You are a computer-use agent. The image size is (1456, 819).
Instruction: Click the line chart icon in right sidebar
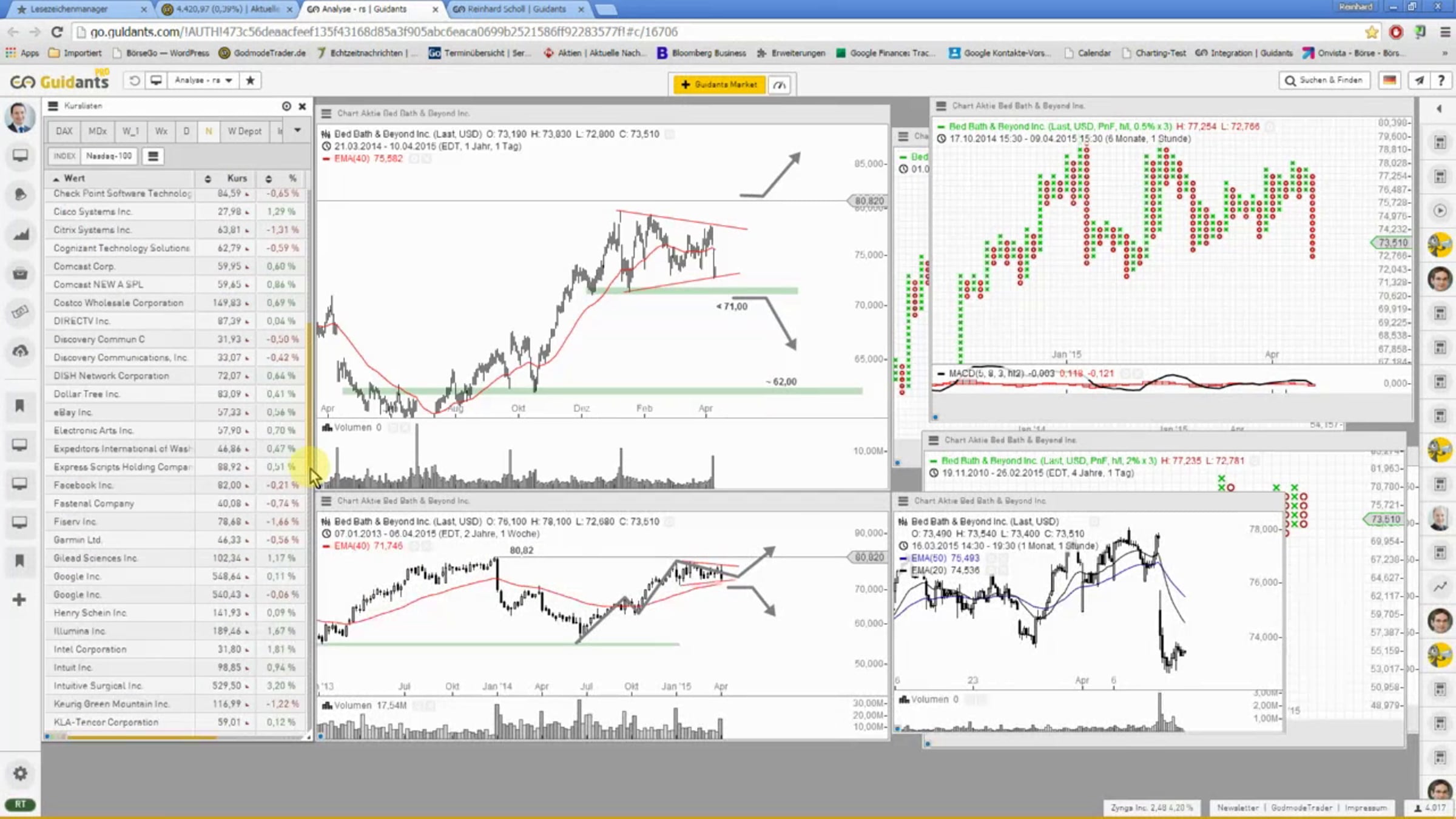[x=1440, y=587]
